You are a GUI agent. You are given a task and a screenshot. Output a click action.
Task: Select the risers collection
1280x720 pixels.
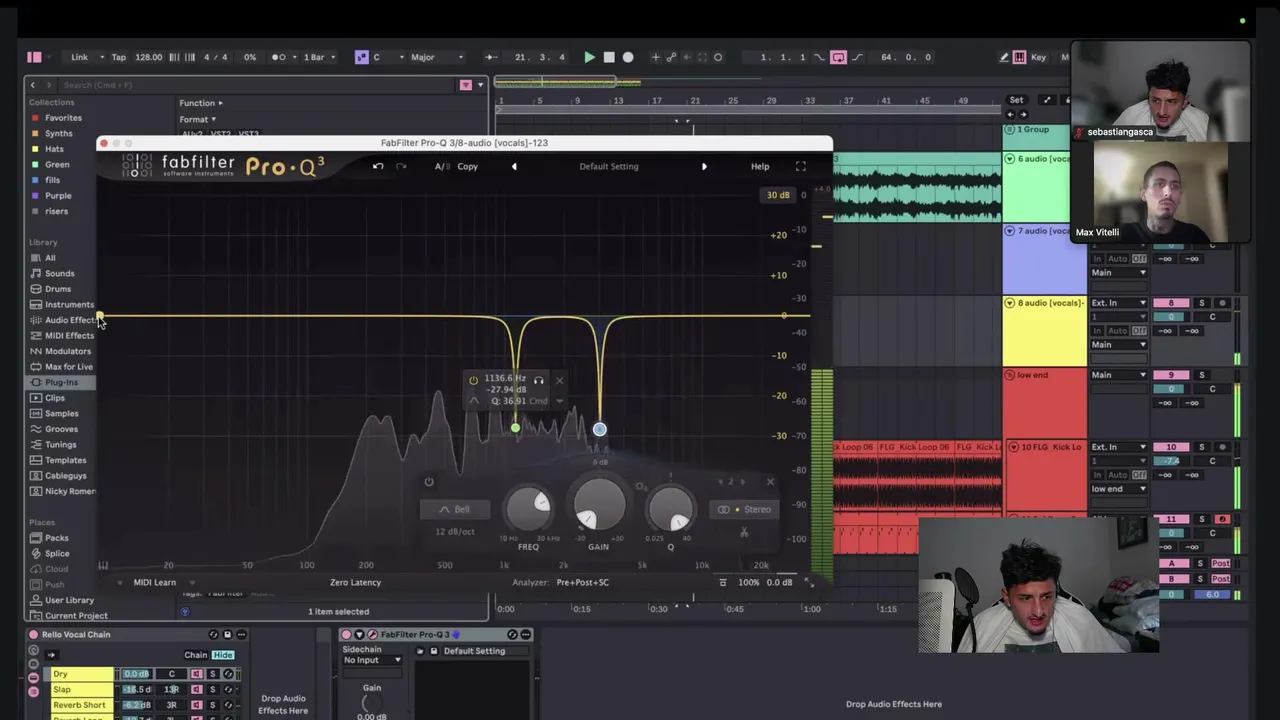coord(56,211)
